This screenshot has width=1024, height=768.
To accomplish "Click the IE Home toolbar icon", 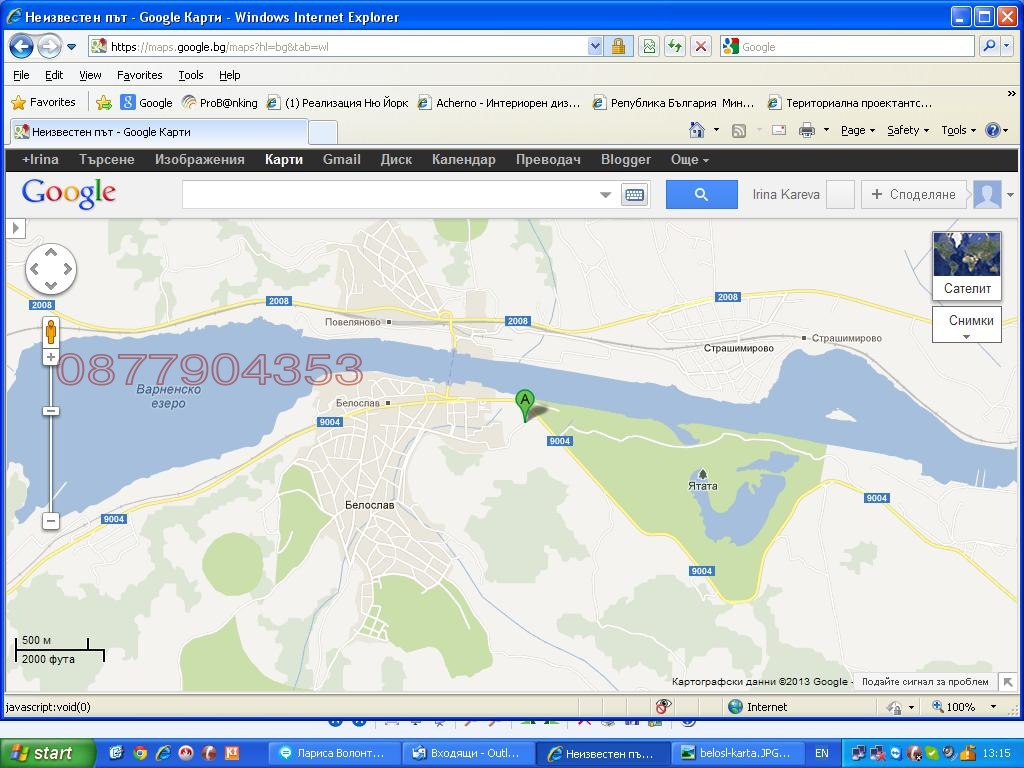I will (x=697, y=130).
